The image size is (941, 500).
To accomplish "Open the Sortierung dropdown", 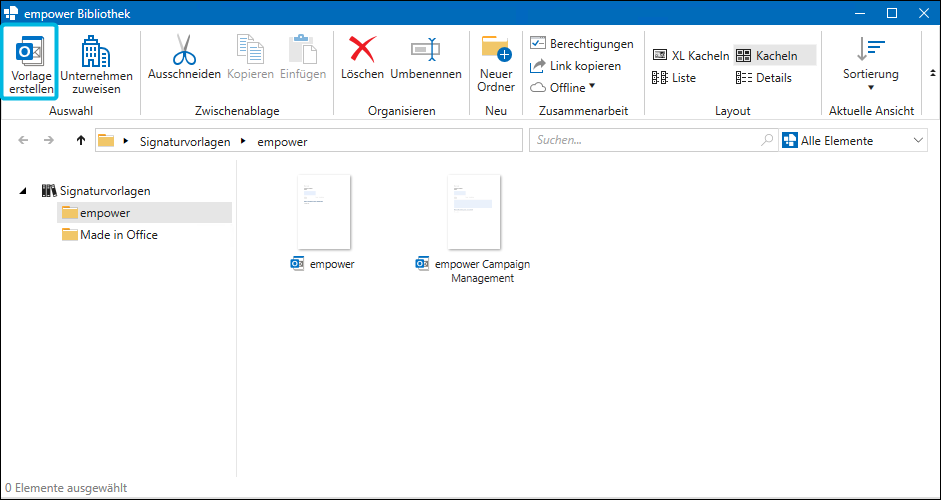I will 871,64.
